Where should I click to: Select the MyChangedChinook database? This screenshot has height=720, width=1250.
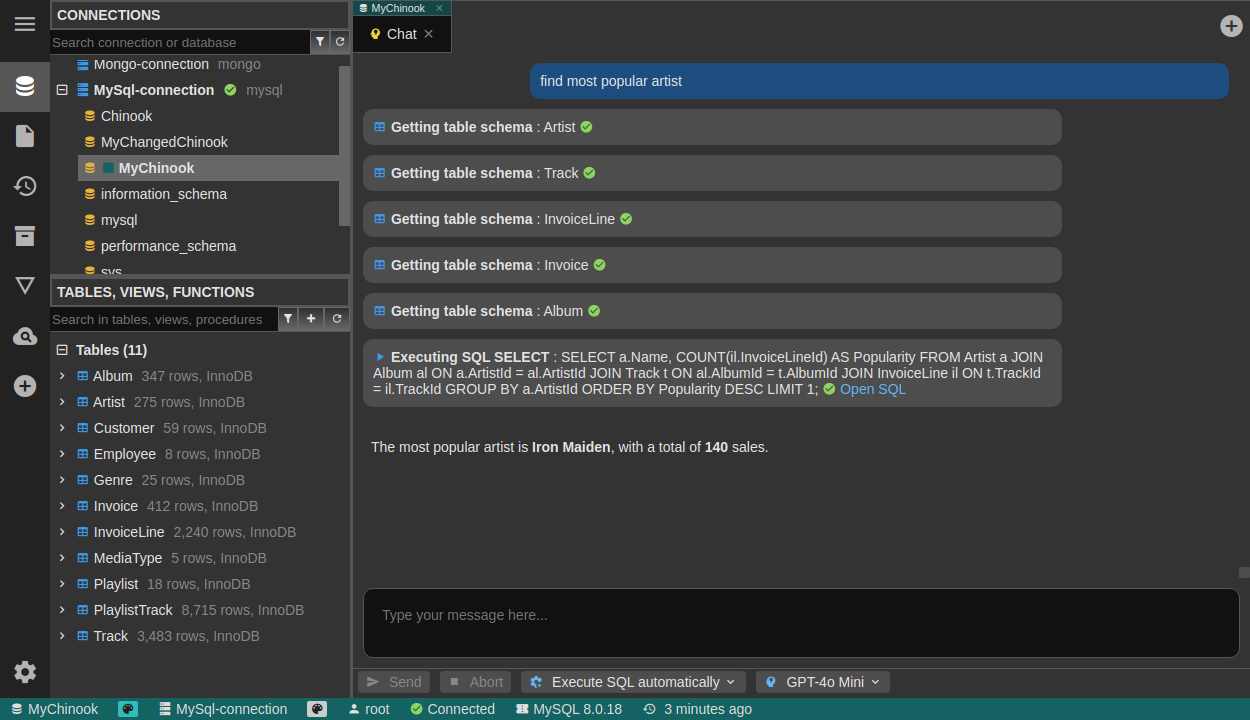click(164, 142)
